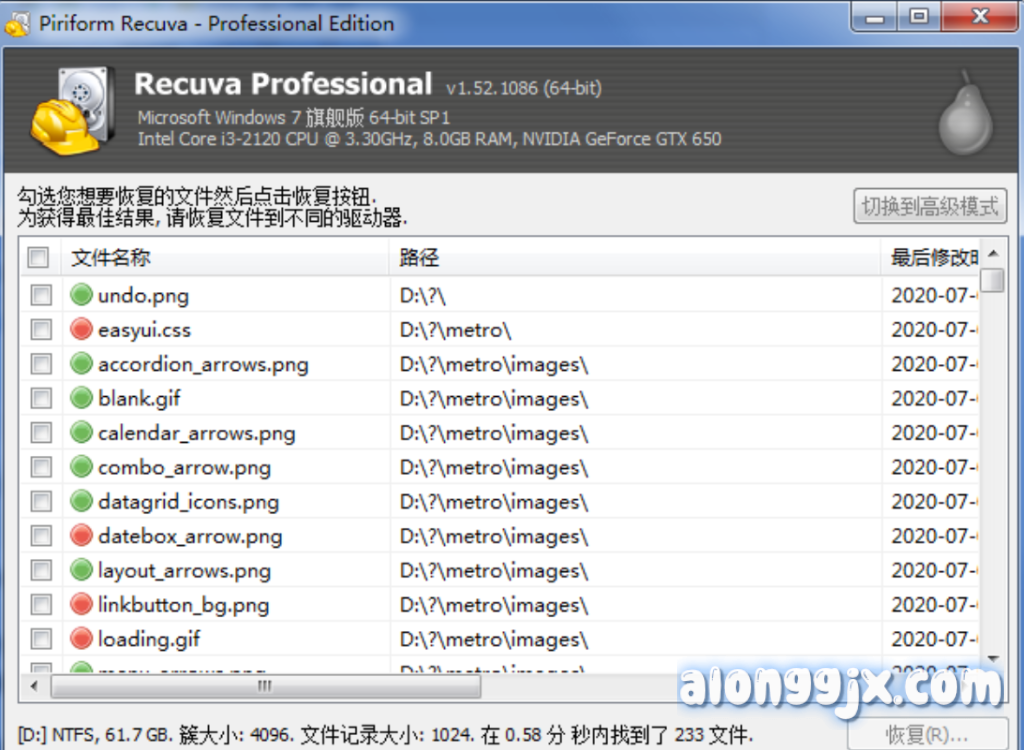Click the 恢复(R)... button
1024x750 pixels.
(x=932, y=735)
